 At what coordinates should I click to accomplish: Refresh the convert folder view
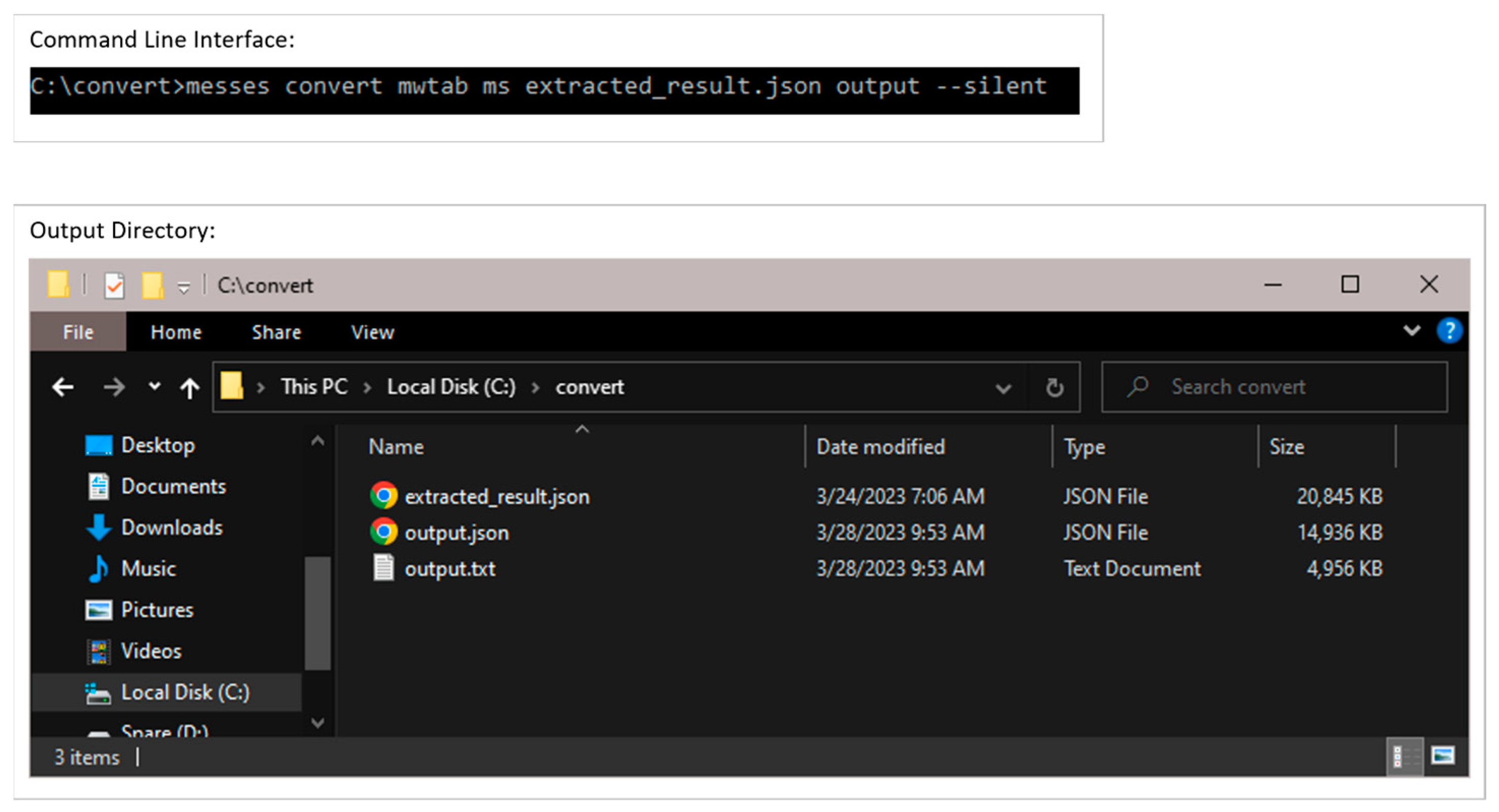click(1054, 388)
